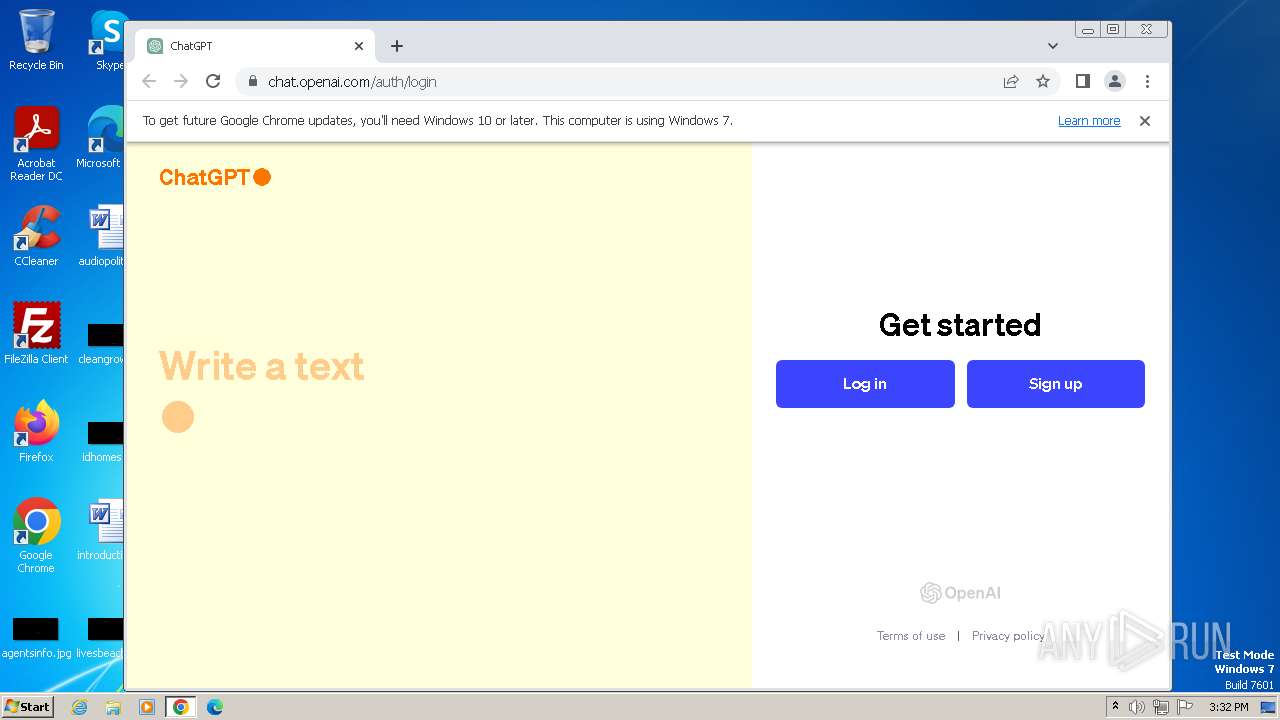Click the Chrome taskbar button

181,707
